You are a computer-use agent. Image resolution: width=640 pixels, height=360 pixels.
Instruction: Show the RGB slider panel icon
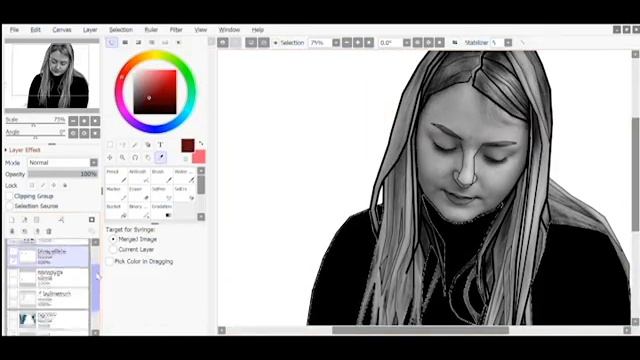pyautogui.click(x=125, y=42)
